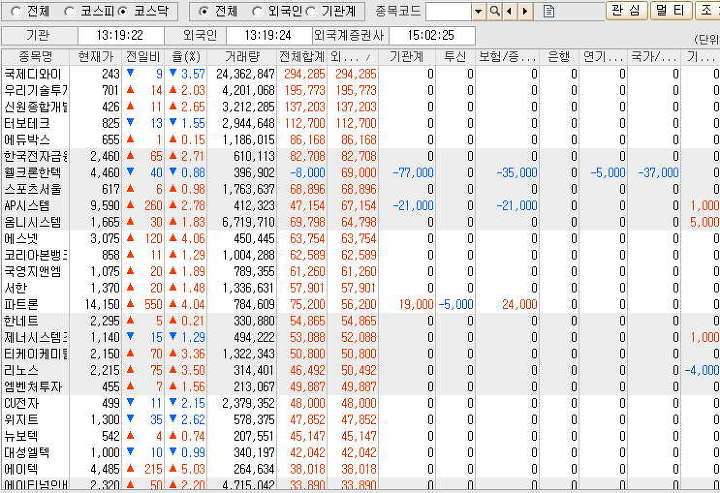Click the previous stock left arrow icon
The width and height of the screenshot is (720, 493).
click(x=509, y=11)
